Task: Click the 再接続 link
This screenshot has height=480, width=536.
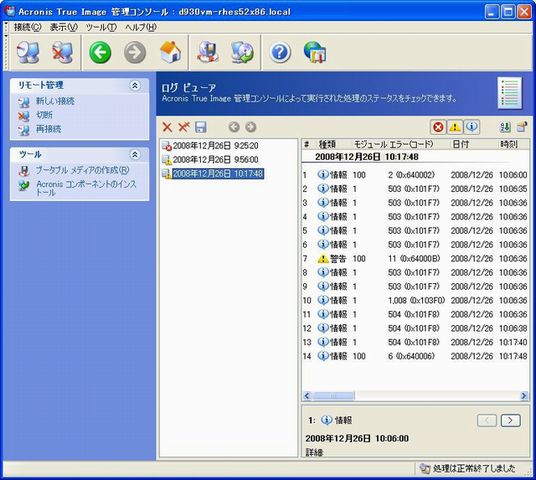Action: point(48,129)
